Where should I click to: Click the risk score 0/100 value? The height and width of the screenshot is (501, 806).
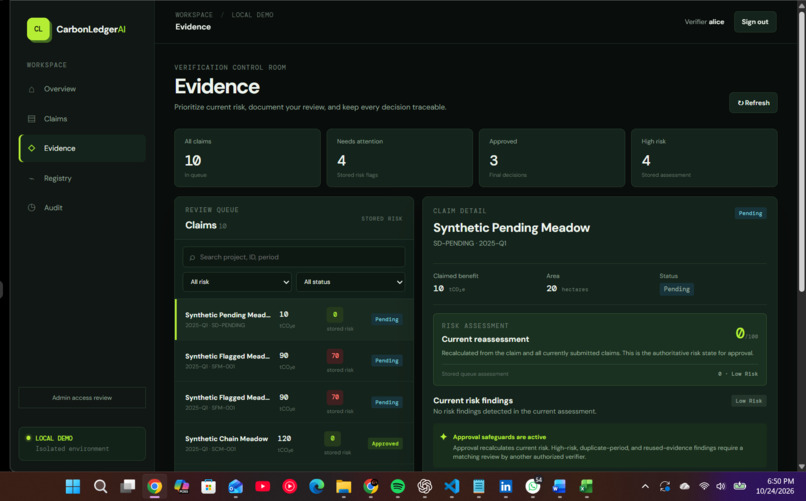pyautogui.click(x=746, y=334)
